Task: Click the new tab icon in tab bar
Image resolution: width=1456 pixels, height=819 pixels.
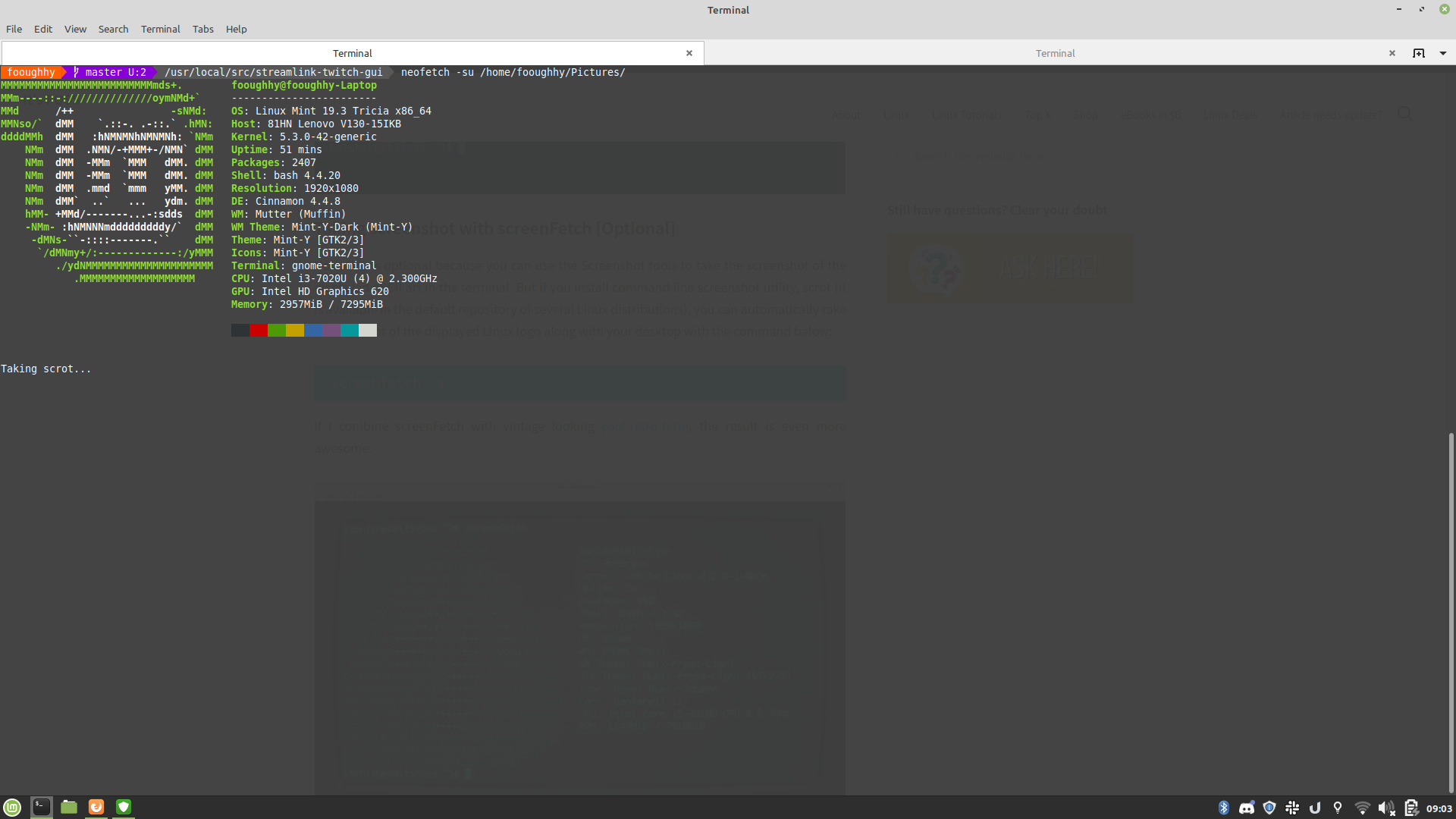Action: point(1419,53)
